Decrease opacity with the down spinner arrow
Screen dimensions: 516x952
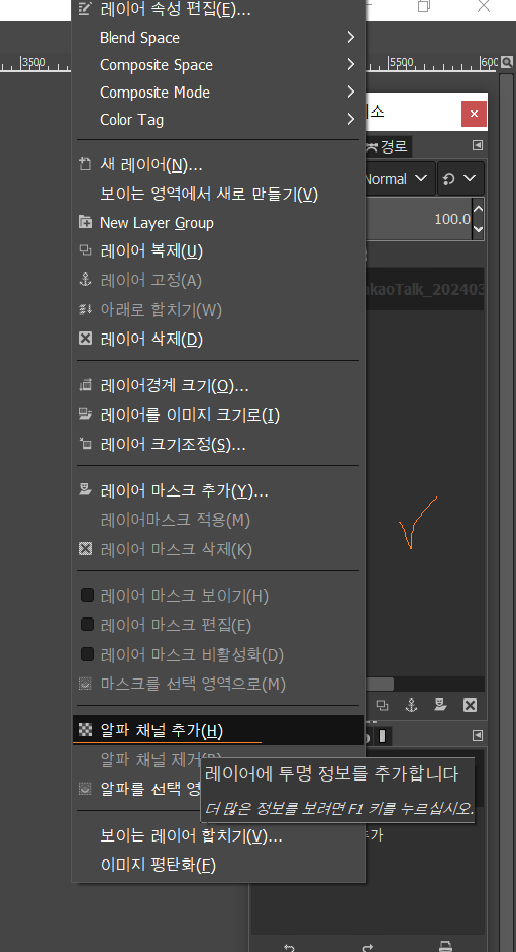[x=478, y=229]
